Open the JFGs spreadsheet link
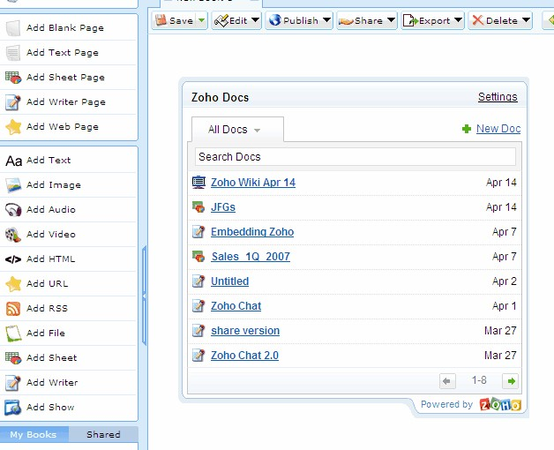The height and width of the screenshot is (450, 554). (x=223, y=207)
